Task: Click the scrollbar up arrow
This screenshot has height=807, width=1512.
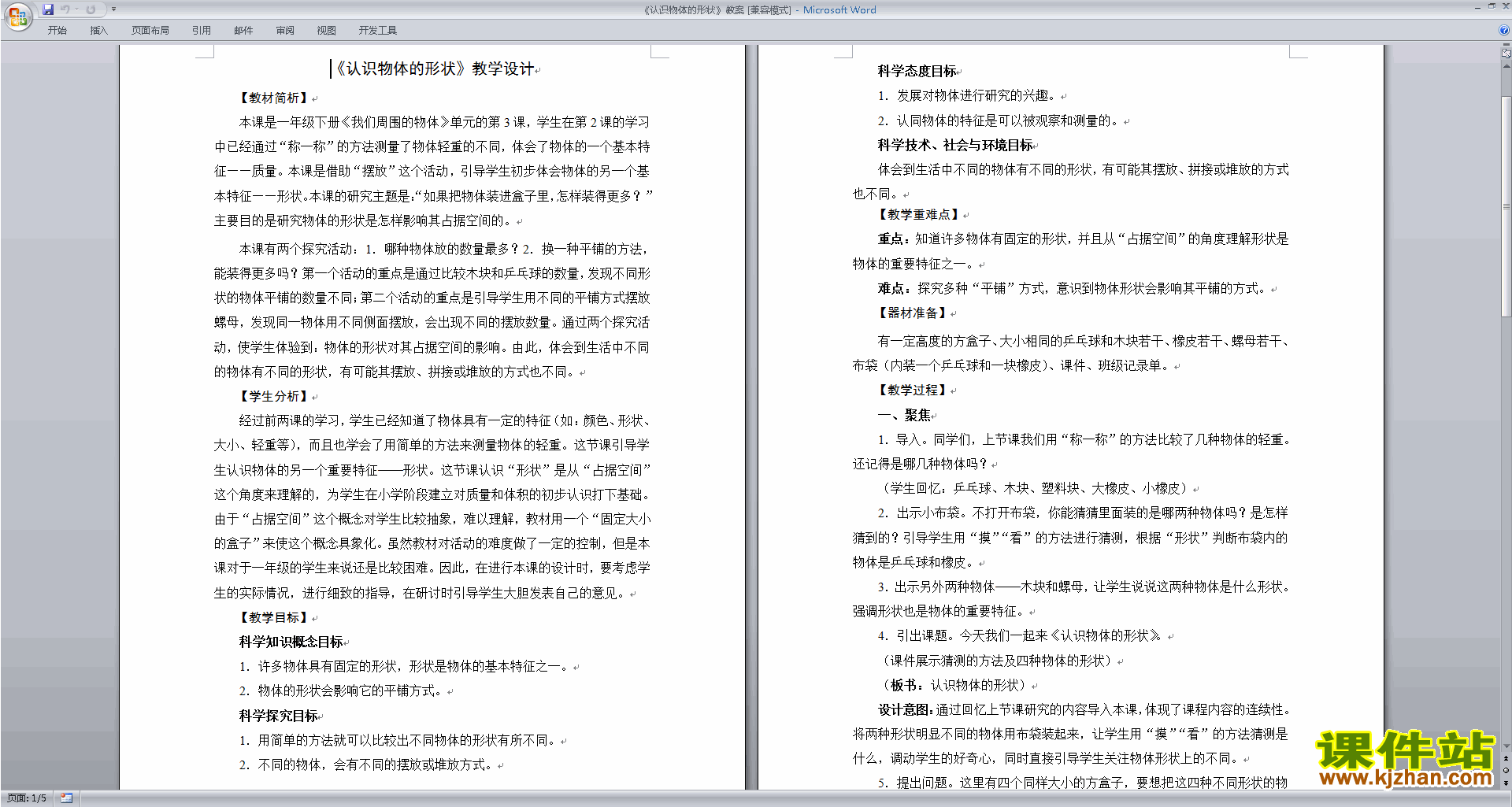Action: (x=1506, y=67)
